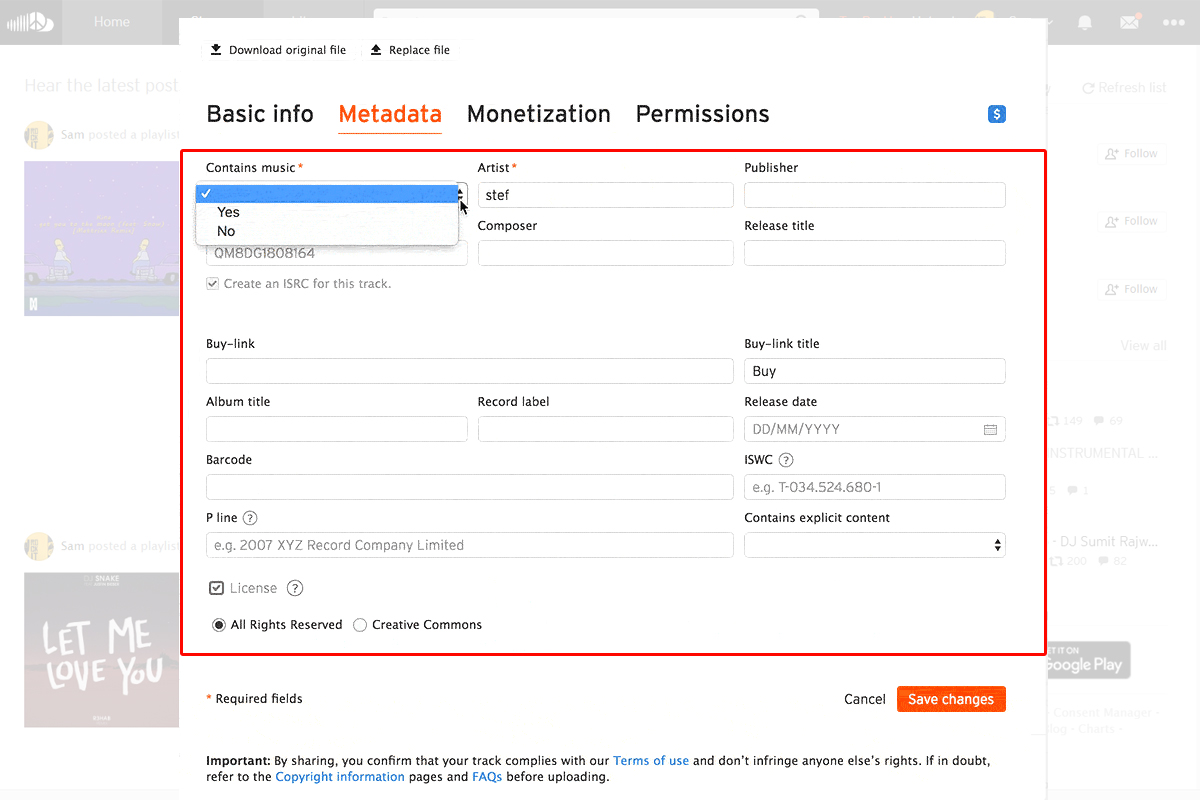Click the blue monetization dollar icon
Viewport: 1200px width, 800px height.
click(x=996, y=114)
